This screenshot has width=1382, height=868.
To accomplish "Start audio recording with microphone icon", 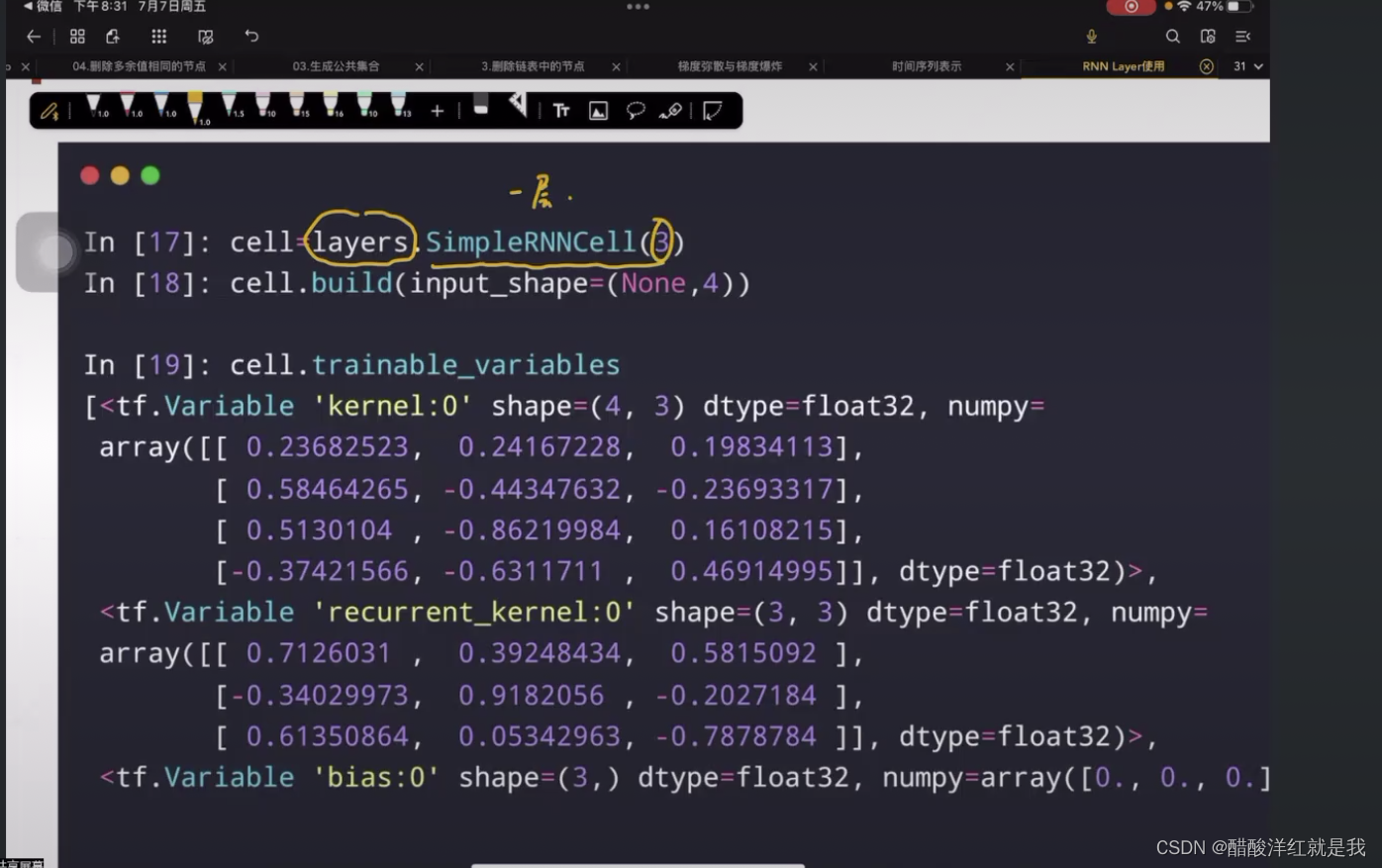I will 1091,37.
